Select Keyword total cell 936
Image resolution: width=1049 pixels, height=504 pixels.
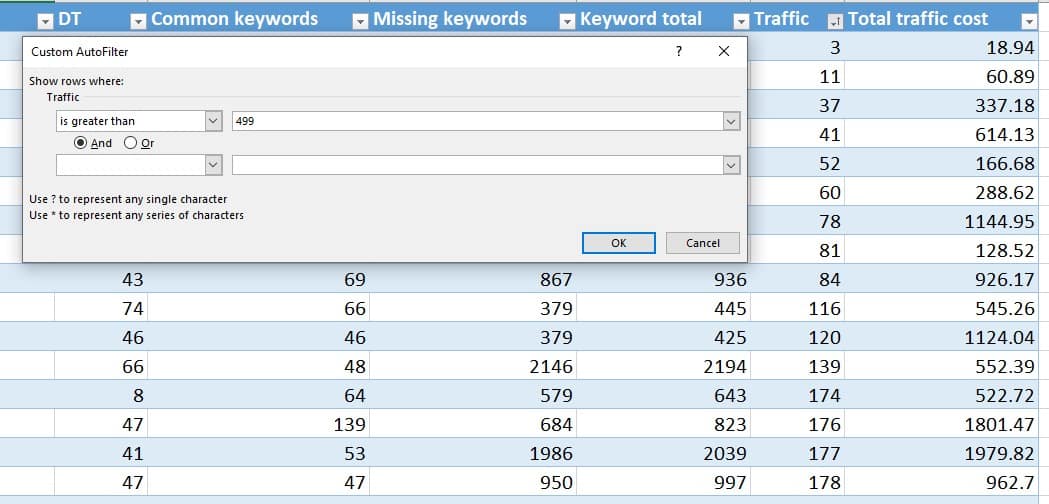(663, 279)
